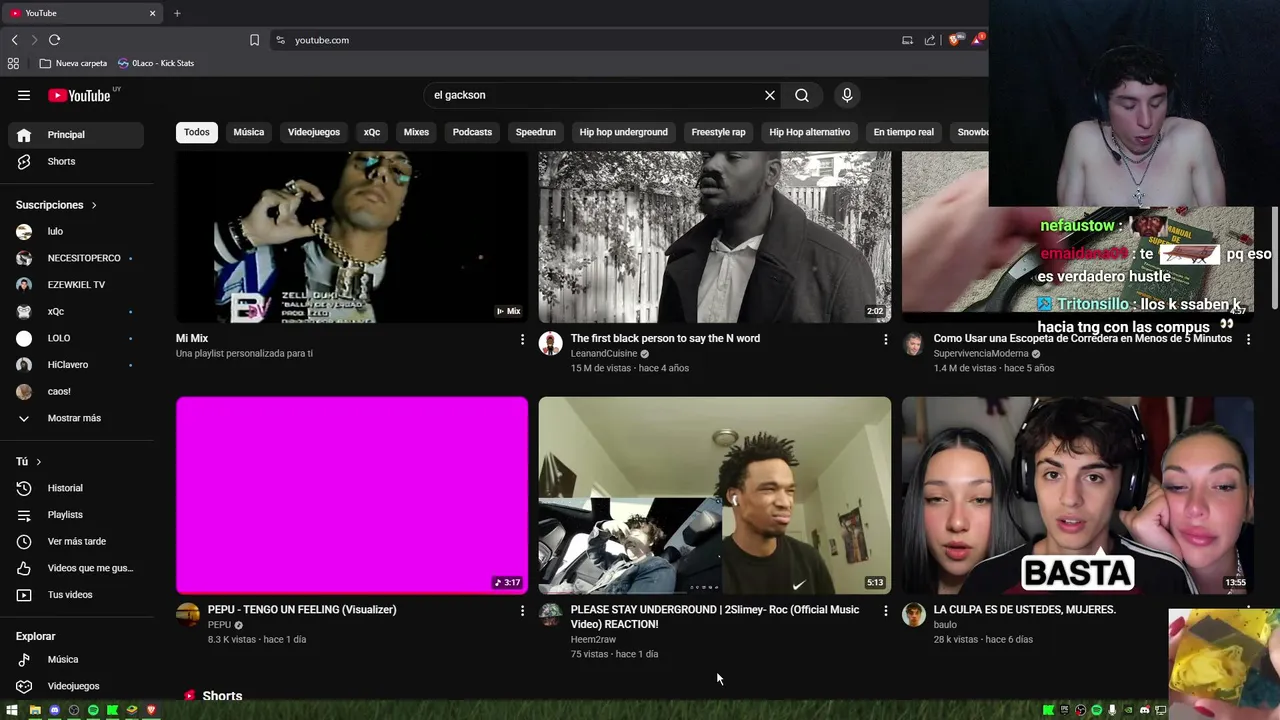This screenshot has height=720, width=1280.
Task: Open options for PEPU Tengo un Feeling
Action: [x=522, y=611]
